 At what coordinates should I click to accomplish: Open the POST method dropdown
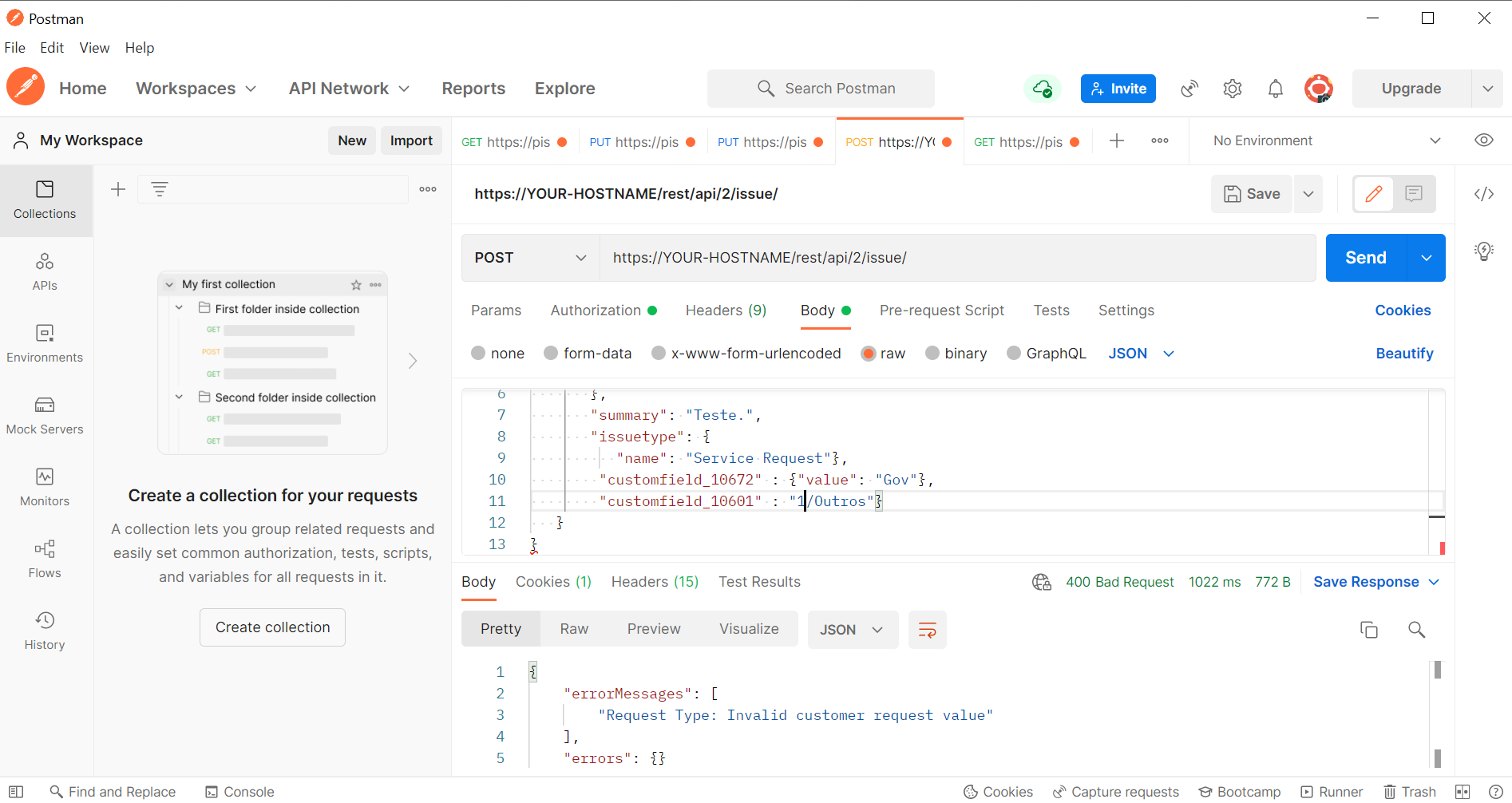pos(529,257)
